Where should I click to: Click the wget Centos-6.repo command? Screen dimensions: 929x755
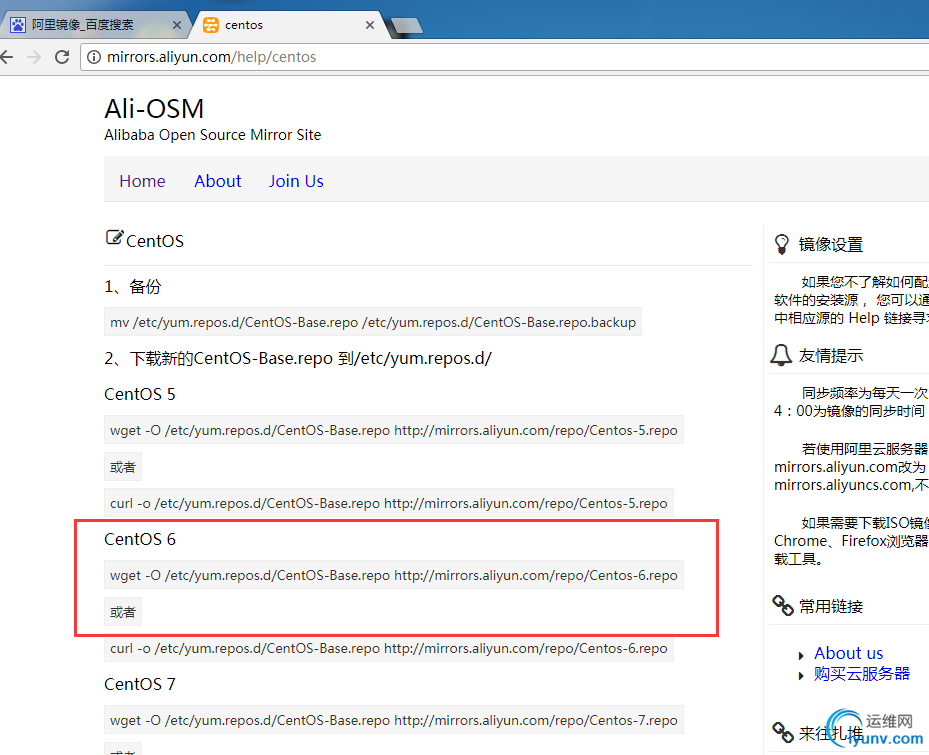click(394, 575)
